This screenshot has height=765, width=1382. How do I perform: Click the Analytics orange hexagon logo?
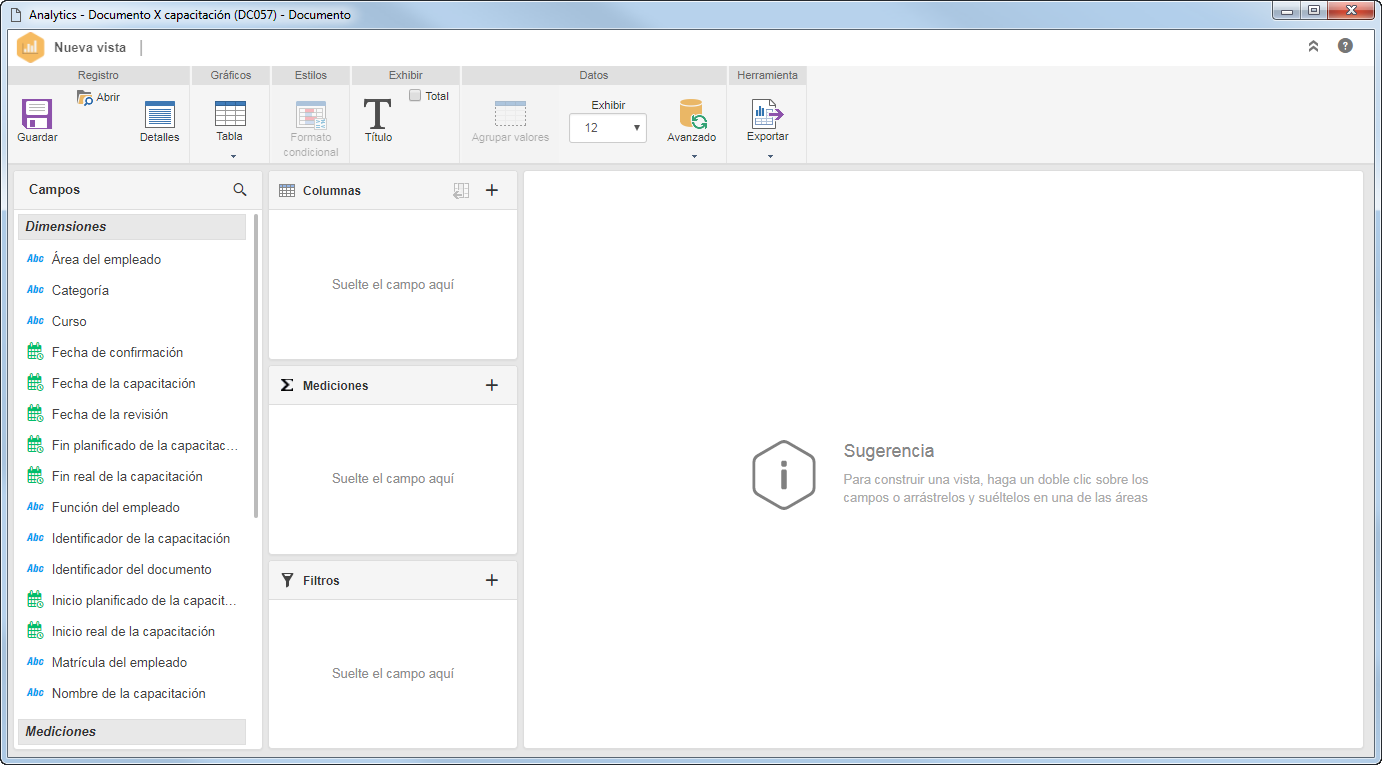pyautogui.click(x=31, y=47)
